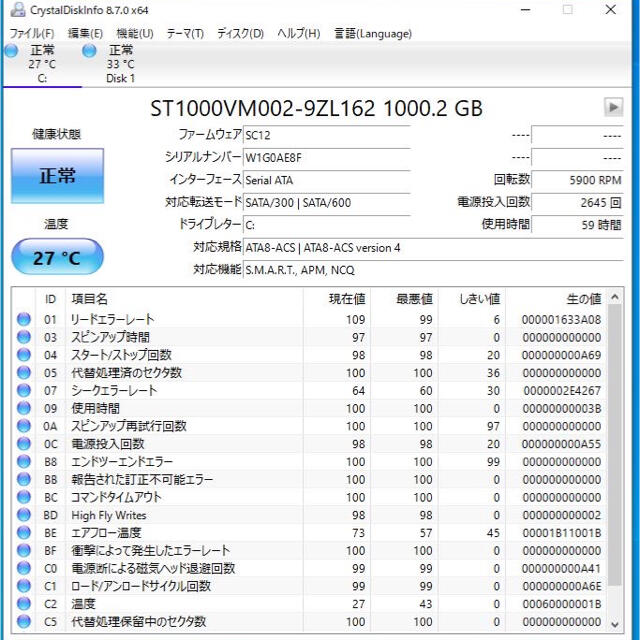The height and width of the screenshot is (640, 640).
Task: Click raw value 0000002E4267
Action: (x=562, y=391)
